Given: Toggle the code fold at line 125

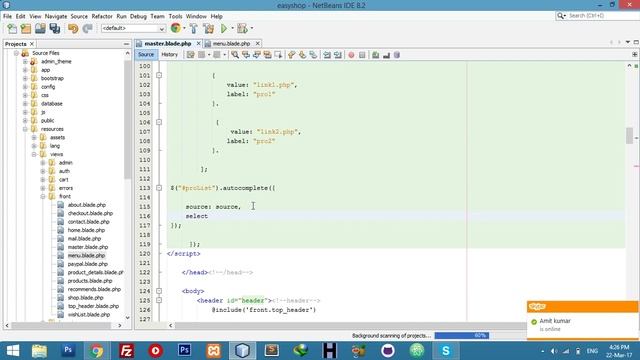Looking at the screenshot, I should (159, 301).
